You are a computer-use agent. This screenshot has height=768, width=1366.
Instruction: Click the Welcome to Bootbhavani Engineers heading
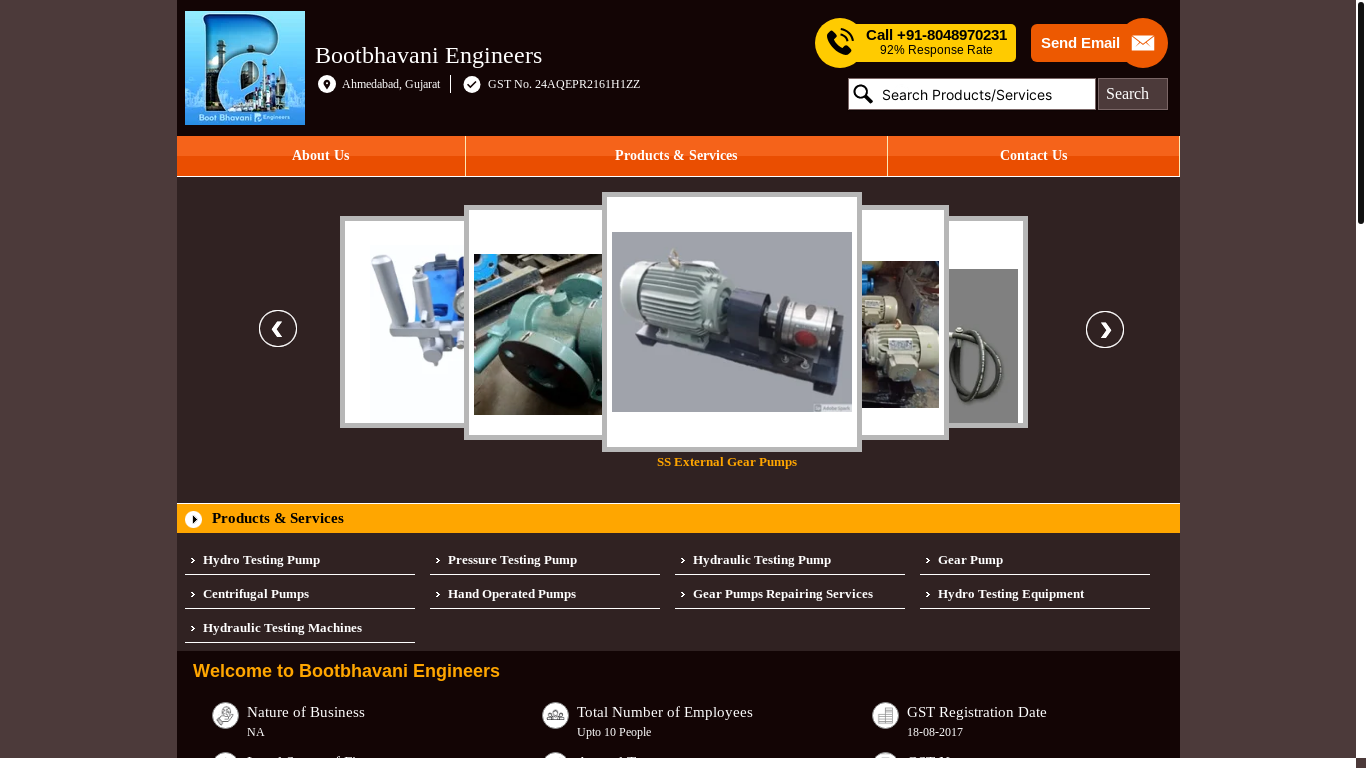[346, 671]
